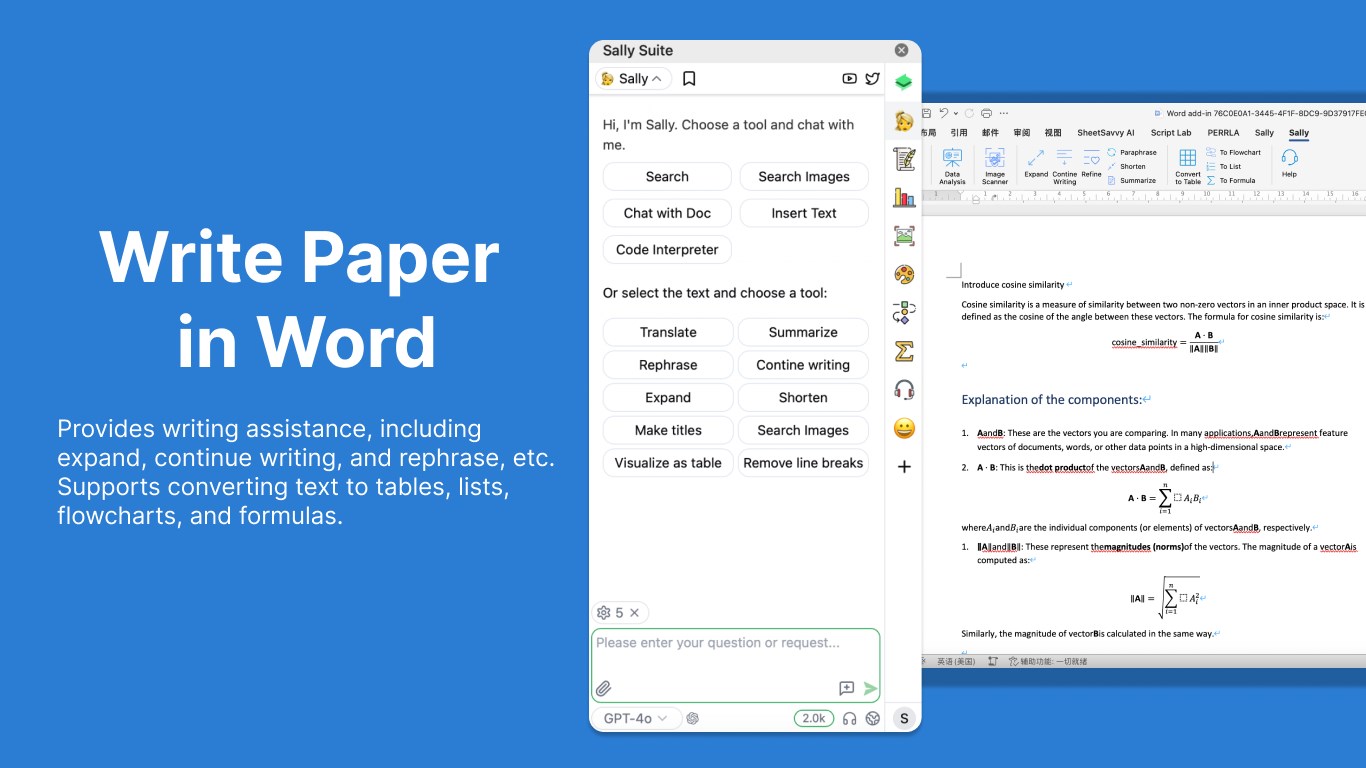Click the Contine writing button in the Sally panel
The image size is (1366, 768).
click(x=803, y=365)
